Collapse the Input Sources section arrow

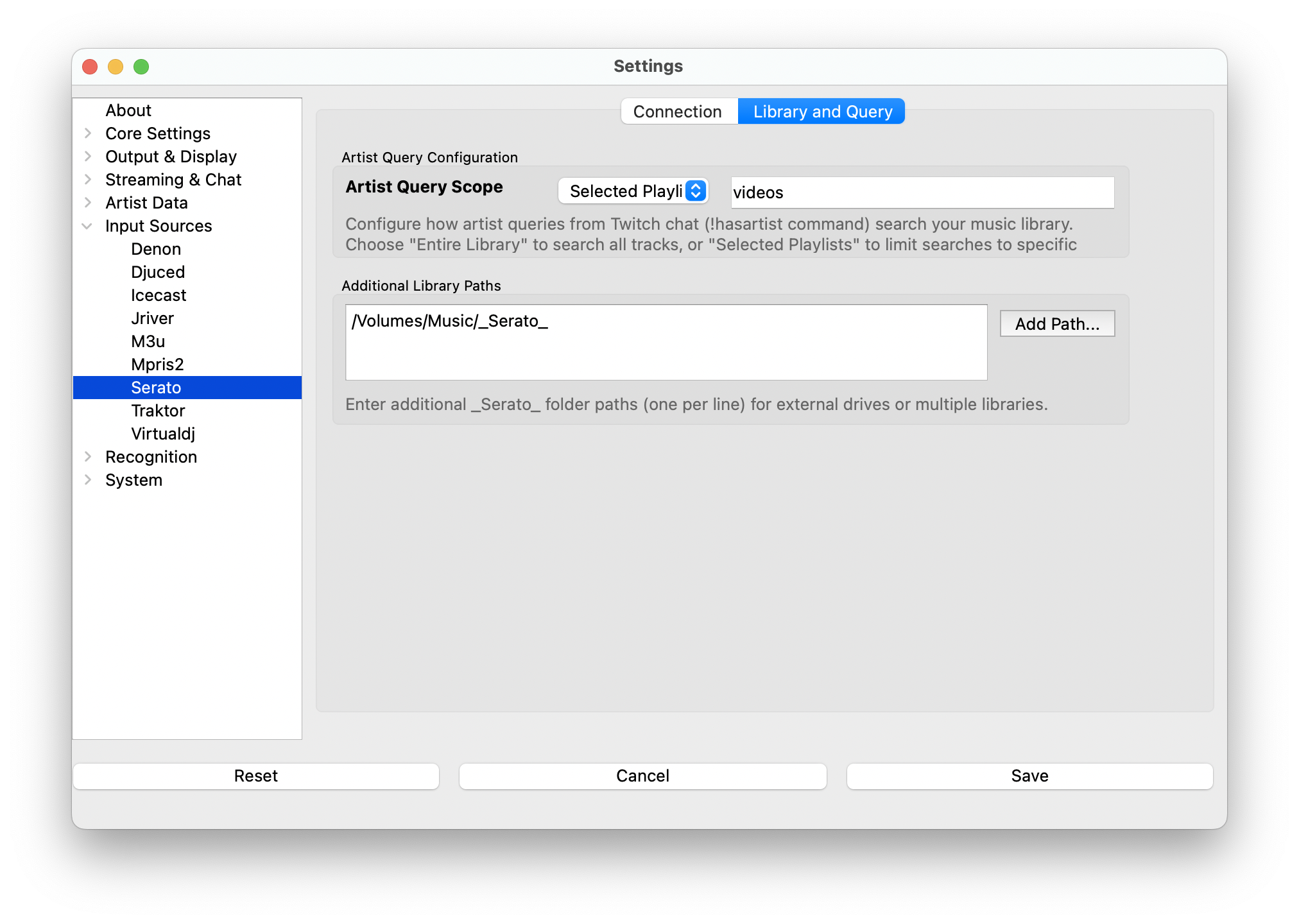(x=88, y=226)
